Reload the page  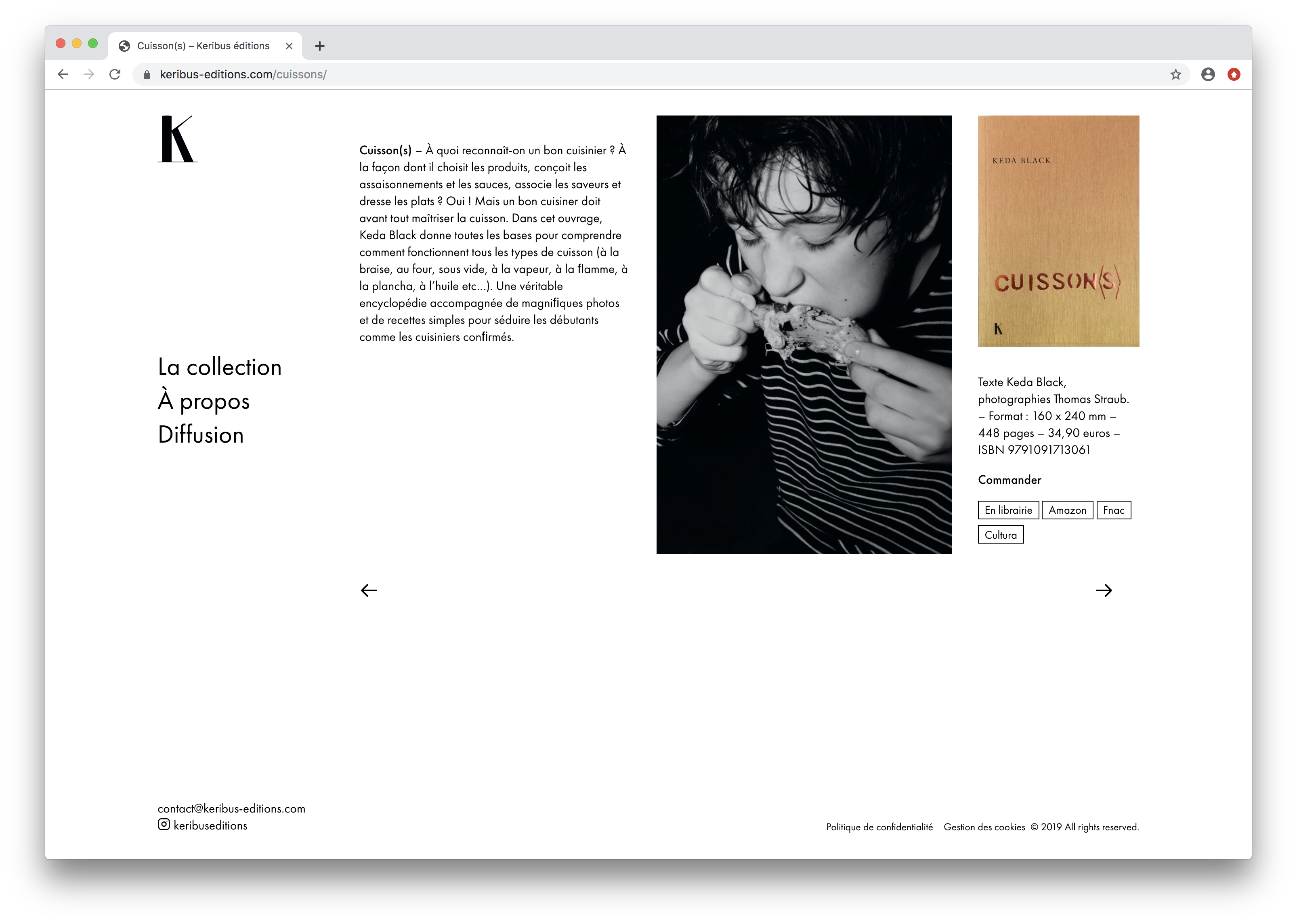(115, 75)
